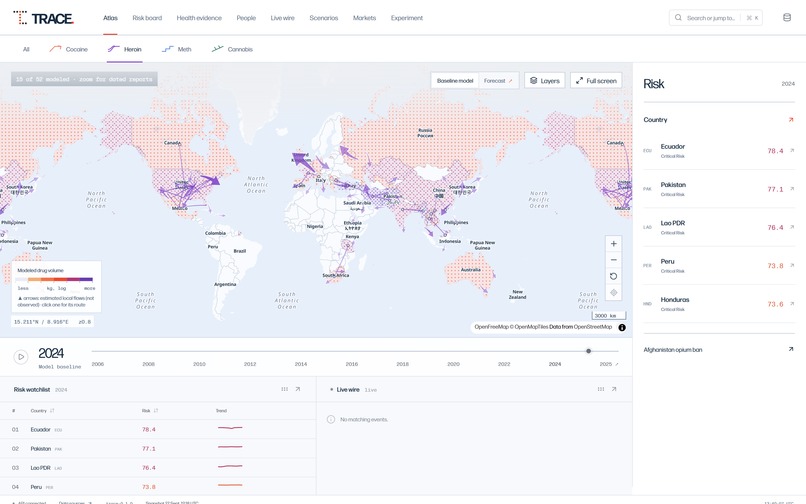Click the map scale bar 3000 km
This screenshot has width=806, height=504.
609,315
